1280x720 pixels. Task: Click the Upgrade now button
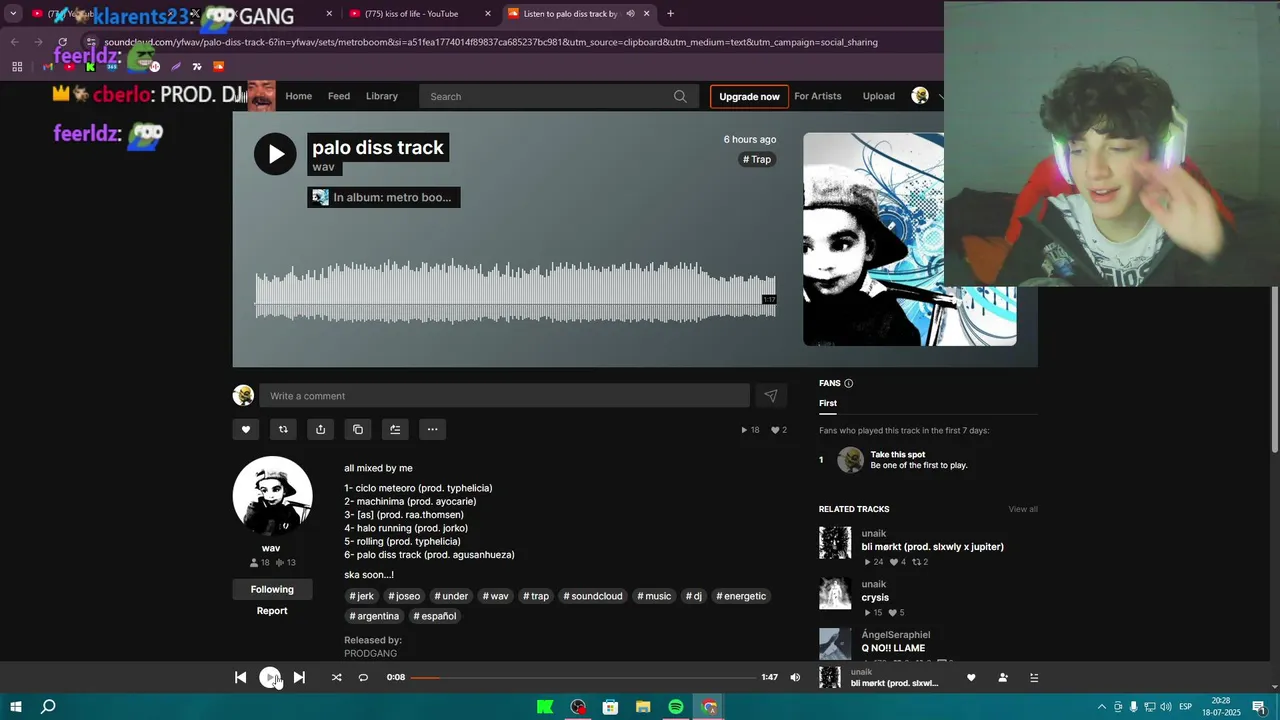749,96
